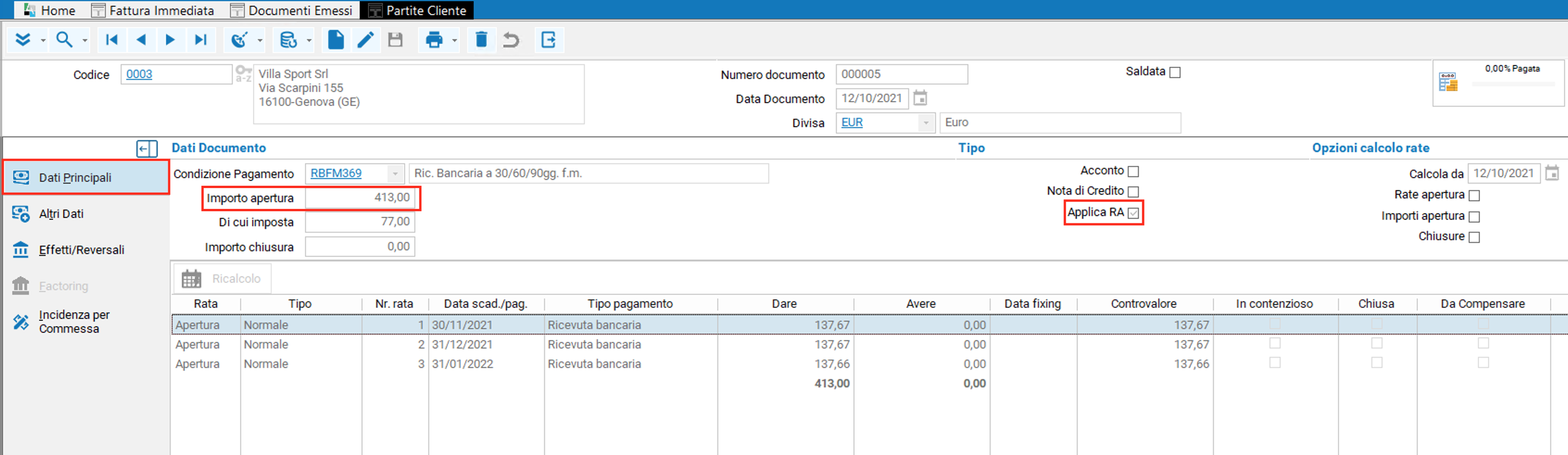Open Altri Dati in the sidebar
This screenshot has width=1568, height=455.
(86, 214)
